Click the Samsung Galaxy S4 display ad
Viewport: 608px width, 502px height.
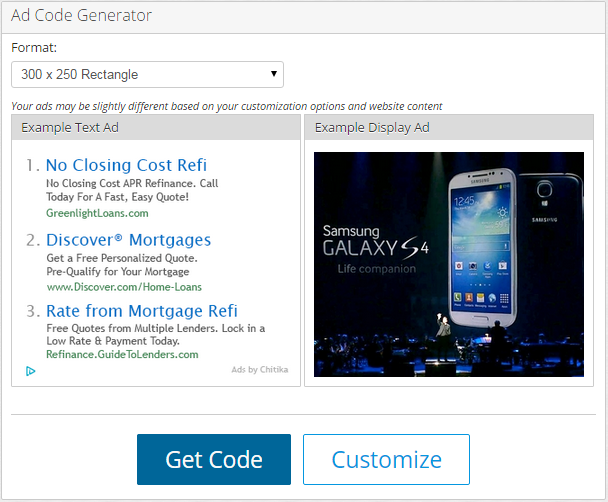click(x=449, y=264)
